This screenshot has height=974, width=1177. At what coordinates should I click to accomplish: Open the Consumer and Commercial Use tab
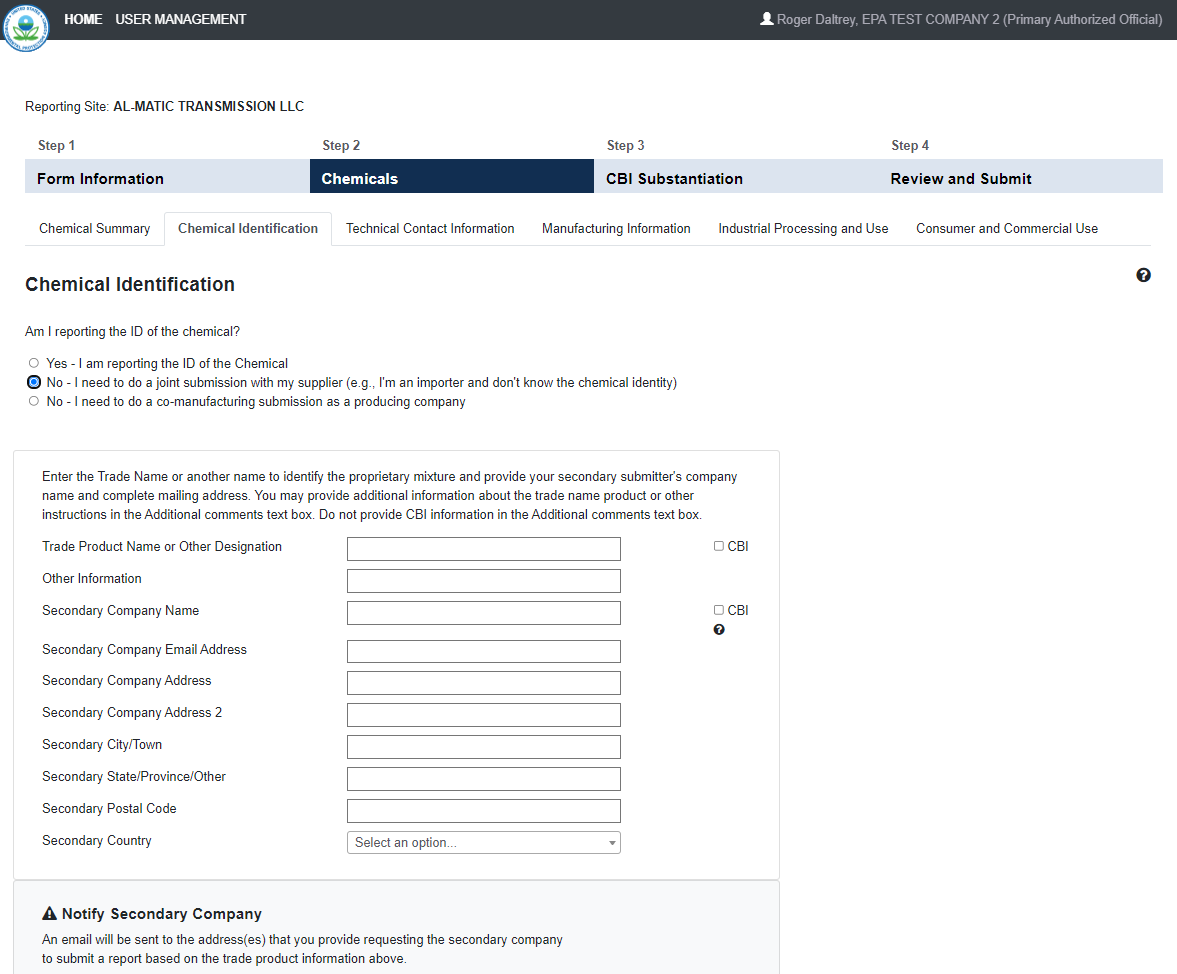click(x=1006, y=229)
